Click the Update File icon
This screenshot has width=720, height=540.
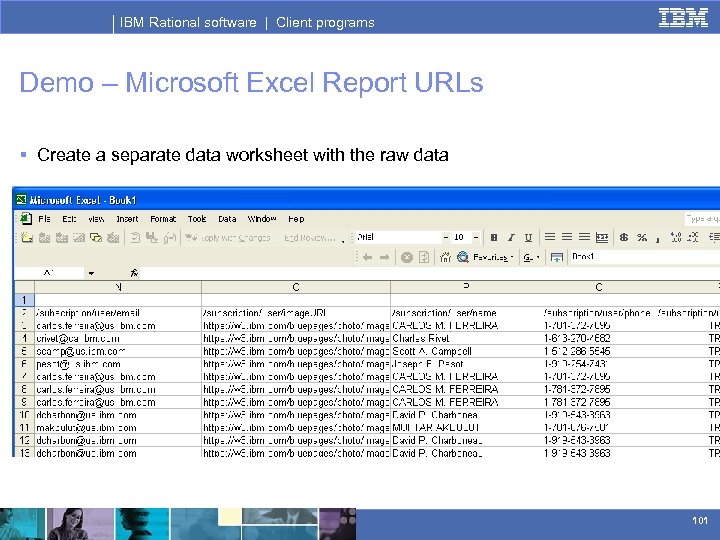pyautogui.click(x=152, y=237)
